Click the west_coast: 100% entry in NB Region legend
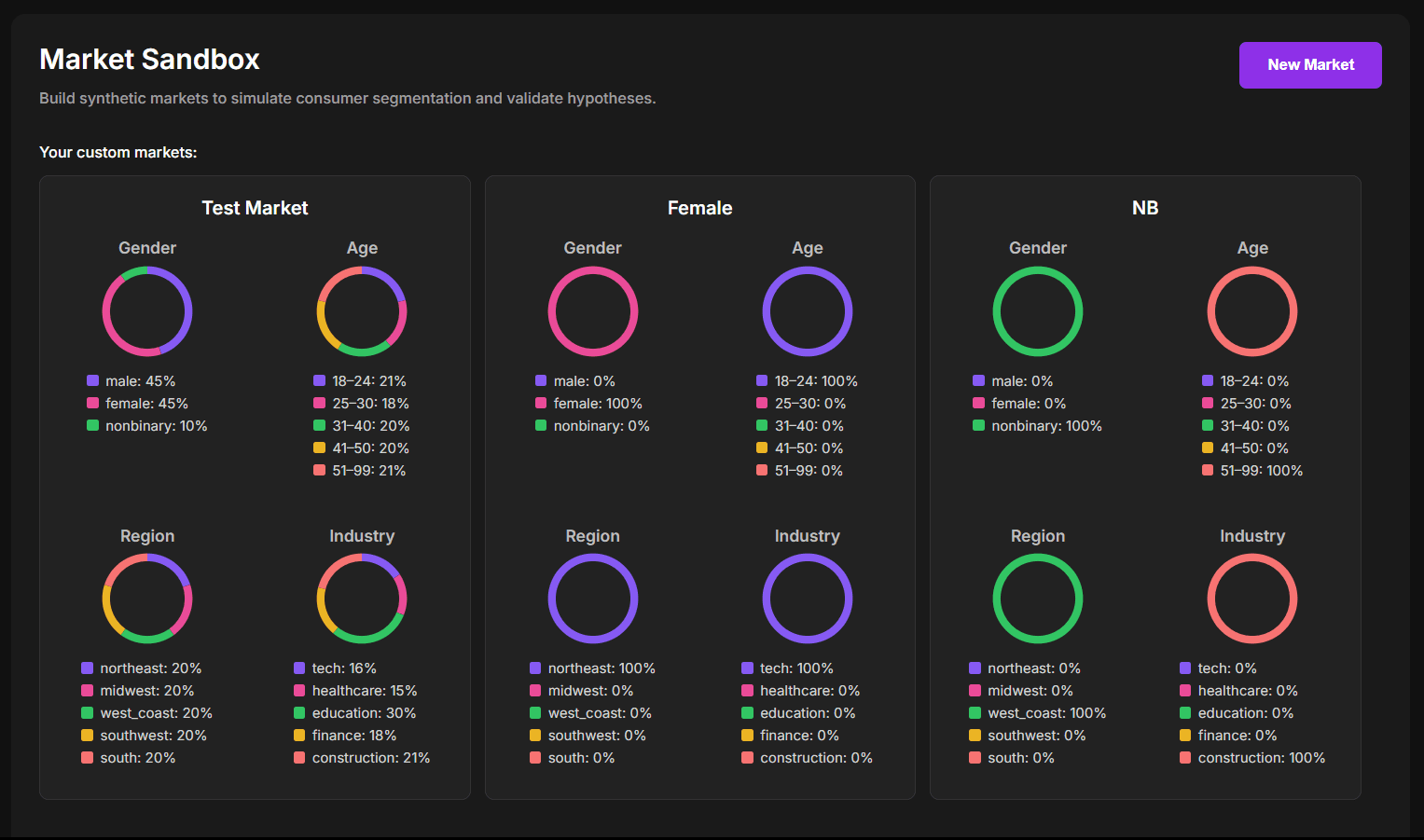 coord(1044,712)
